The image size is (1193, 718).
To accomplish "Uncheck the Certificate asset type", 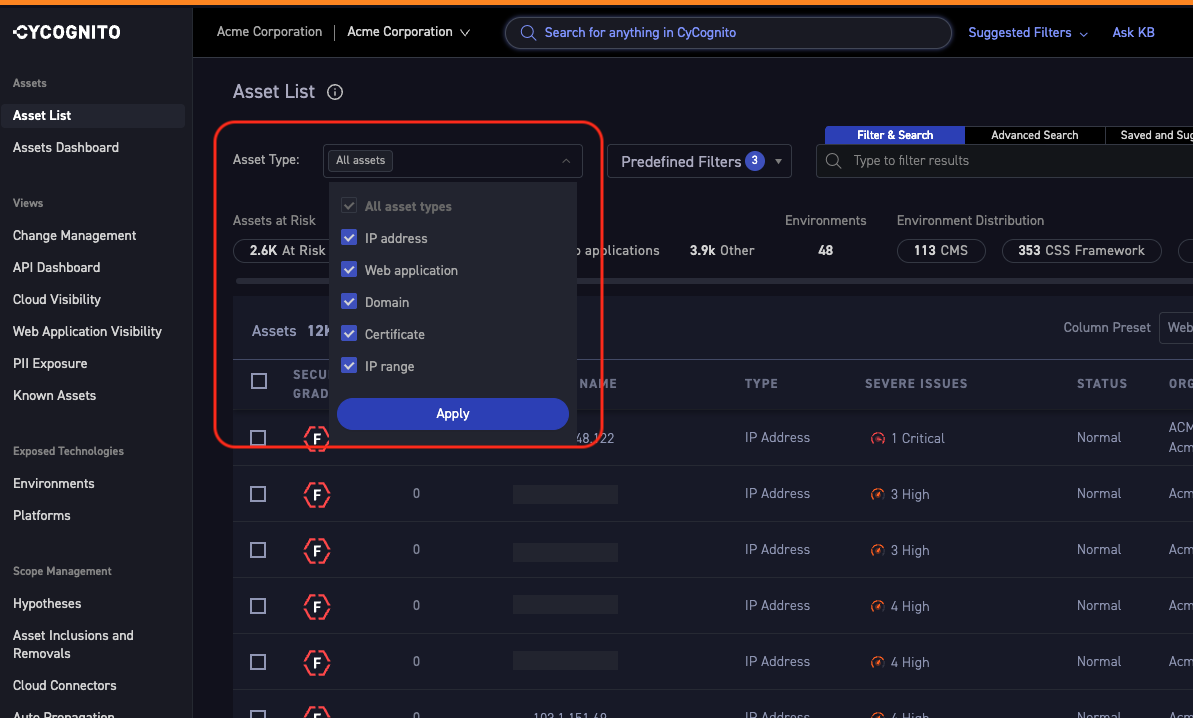I will 349,333.
